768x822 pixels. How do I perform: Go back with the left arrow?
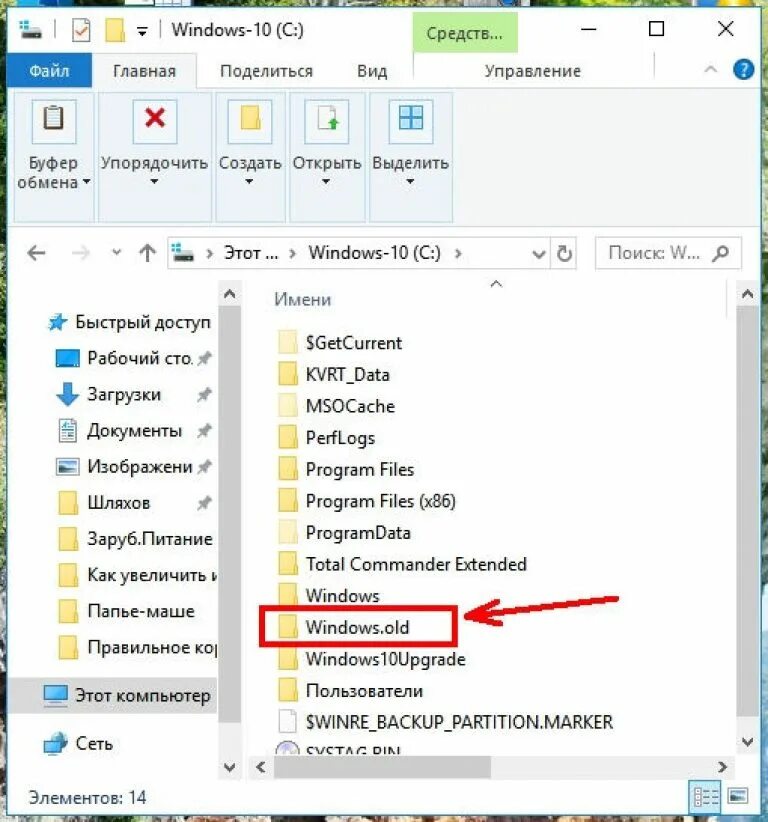tap(36, 254)
